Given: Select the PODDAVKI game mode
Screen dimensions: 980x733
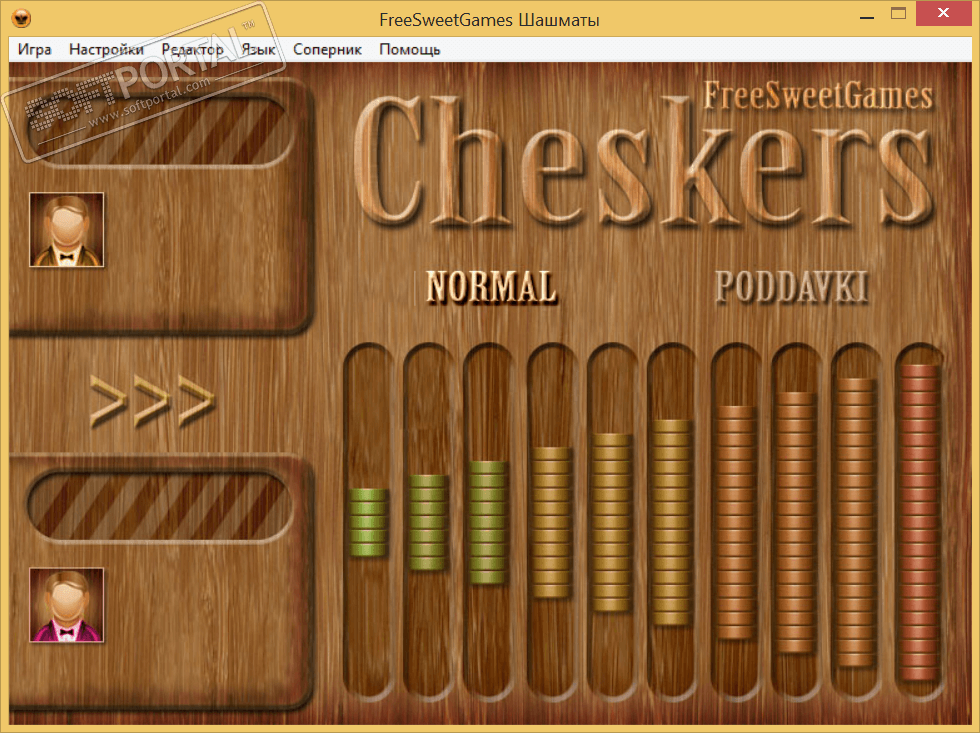Looking at the screenshot, I should click(792, 287).
